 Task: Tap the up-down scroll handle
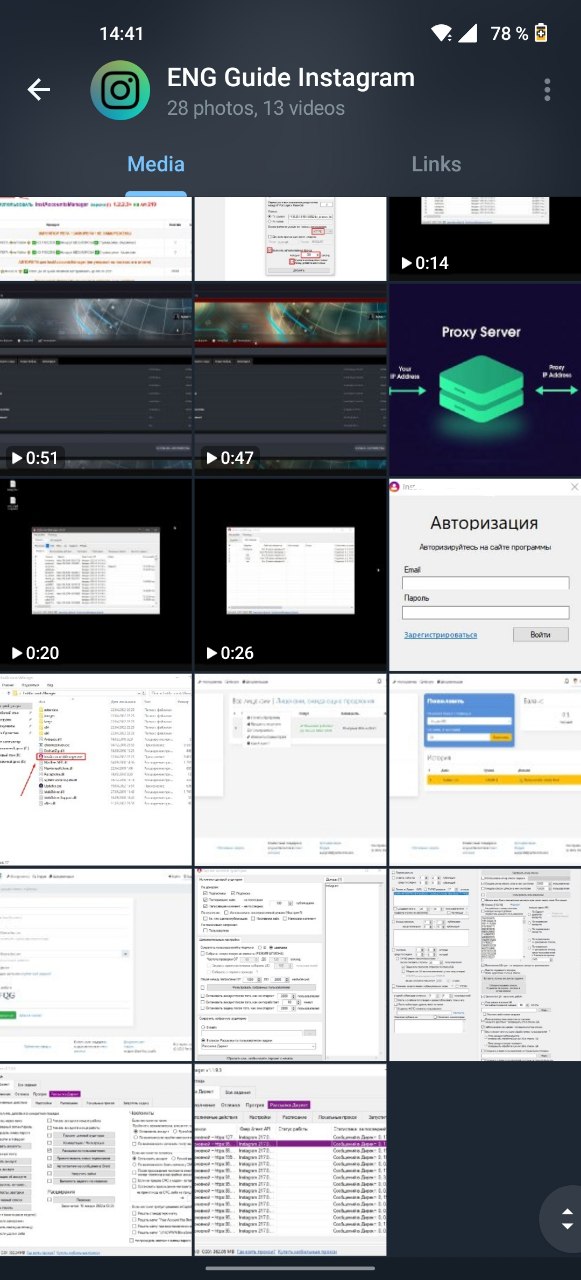click(566, 1217)
